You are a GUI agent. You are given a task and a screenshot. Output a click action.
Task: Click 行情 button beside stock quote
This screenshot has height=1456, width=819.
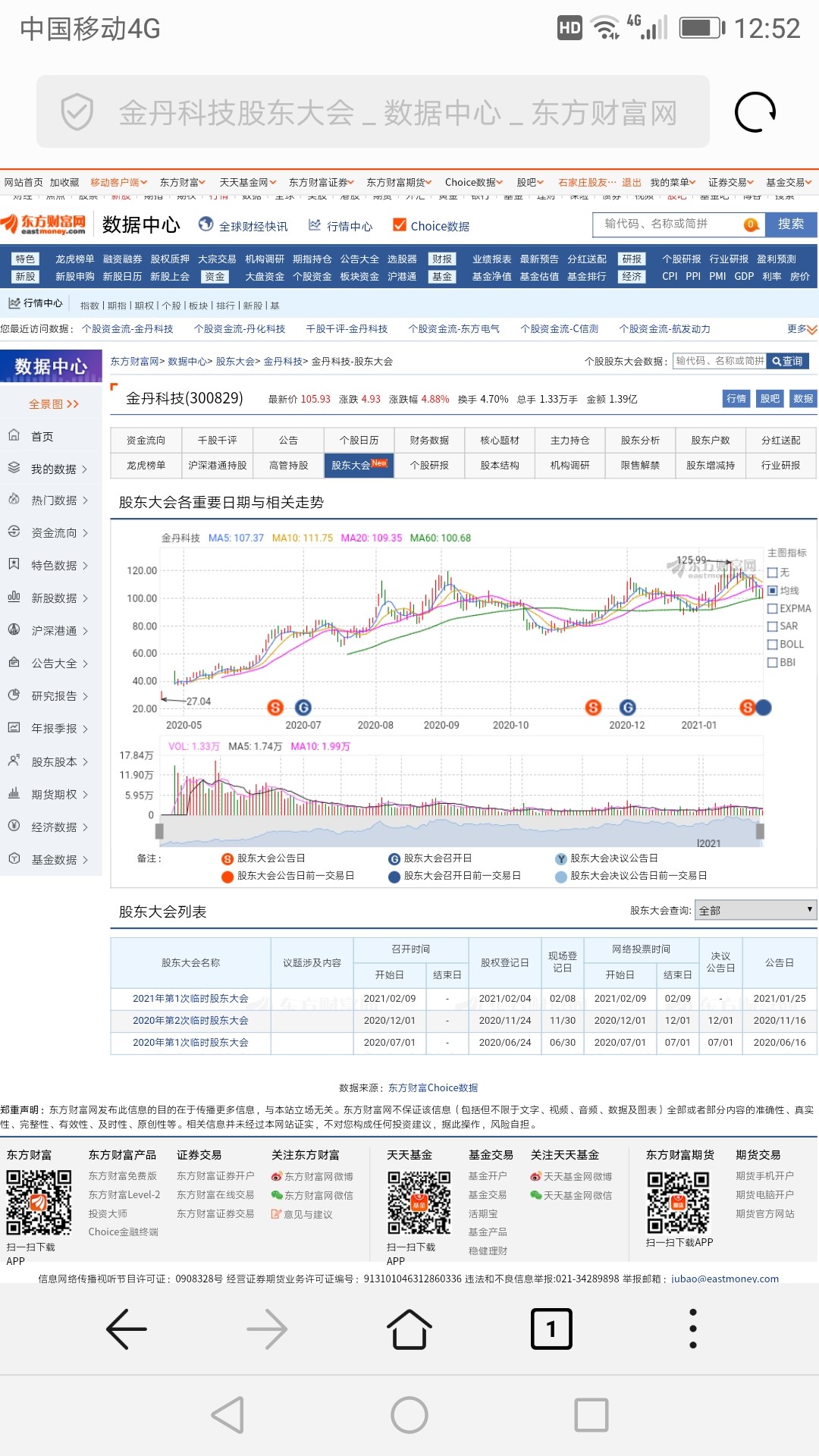[736, 398]
